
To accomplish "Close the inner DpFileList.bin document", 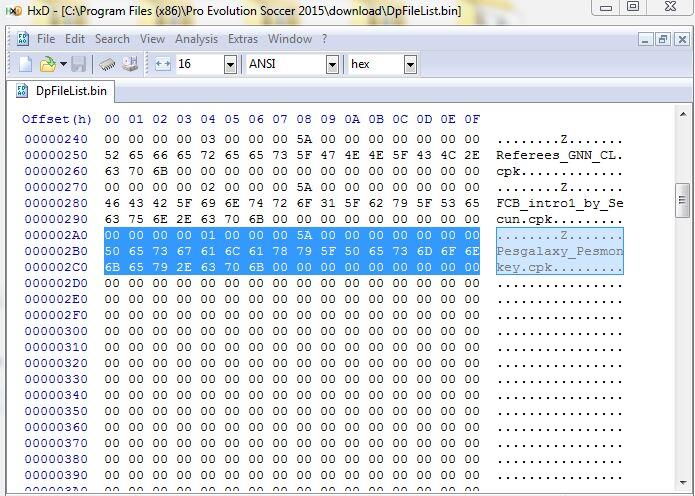I will [682, 39].
